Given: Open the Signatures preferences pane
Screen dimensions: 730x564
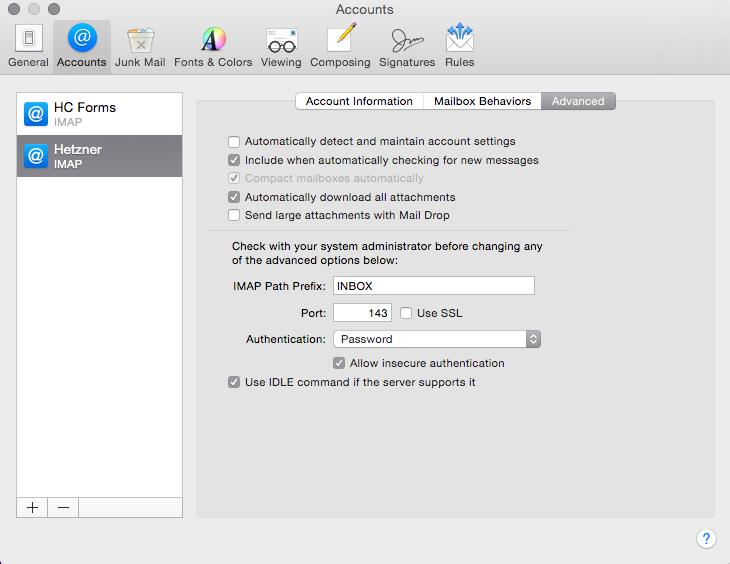Looking at the screenshot, I should point(407,47).
